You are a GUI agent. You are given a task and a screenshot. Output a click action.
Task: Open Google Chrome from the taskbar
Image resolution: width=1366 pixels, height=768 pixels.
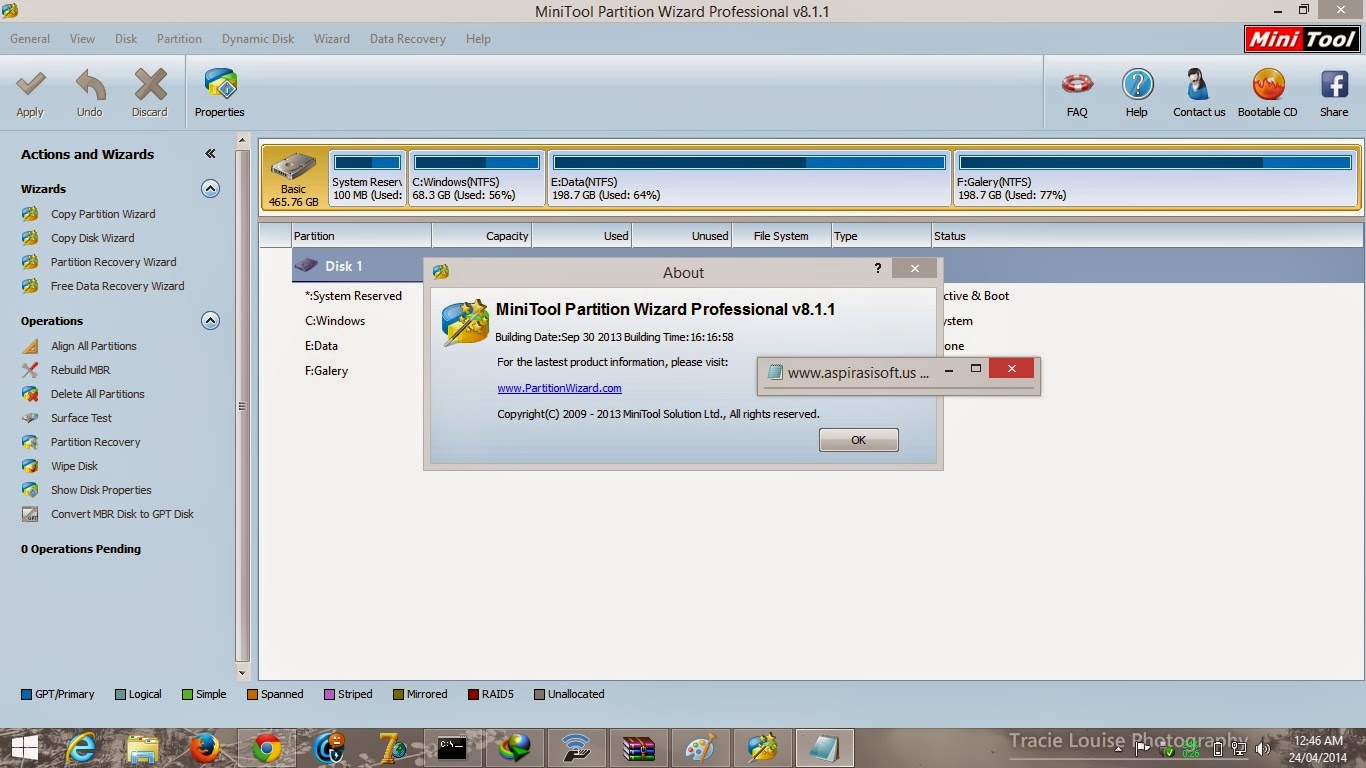(267, 748)
